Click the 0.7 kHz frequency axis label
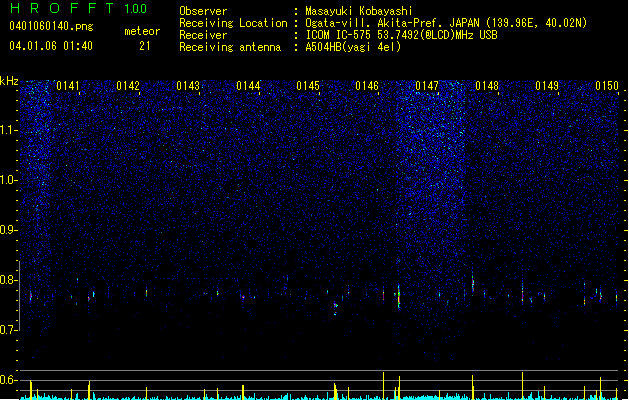629x400 pixels. click(8, 330)
